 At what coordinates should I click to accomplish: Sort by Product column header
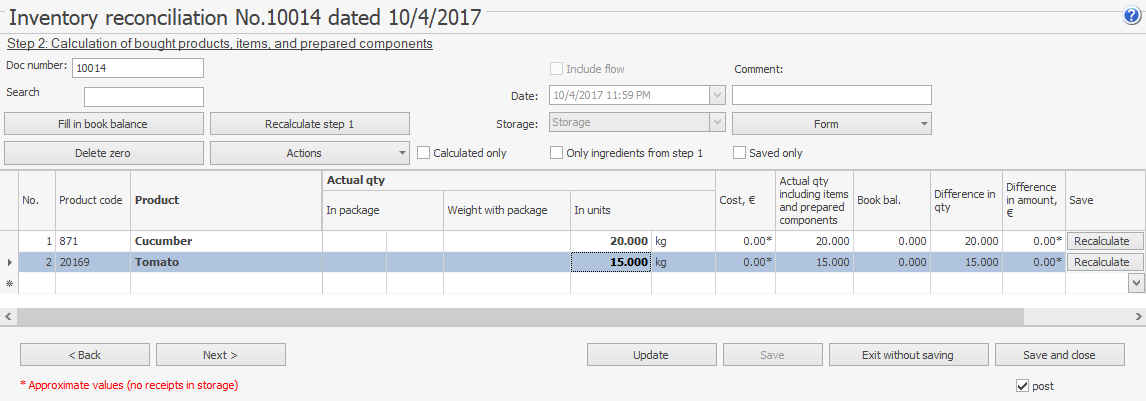pos(226,200)
